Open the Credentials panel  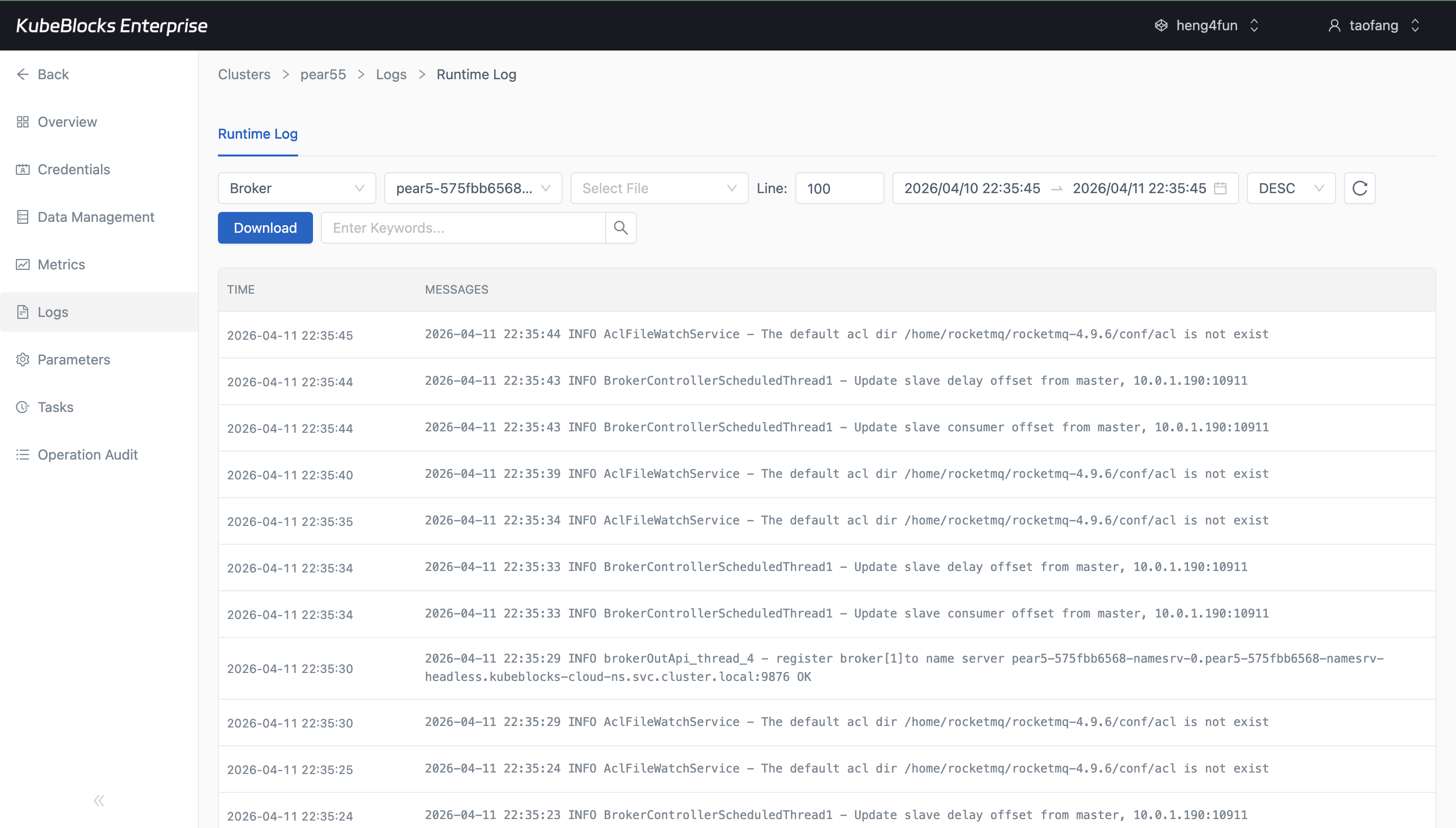pyautogui.click(x=73, y=169)
